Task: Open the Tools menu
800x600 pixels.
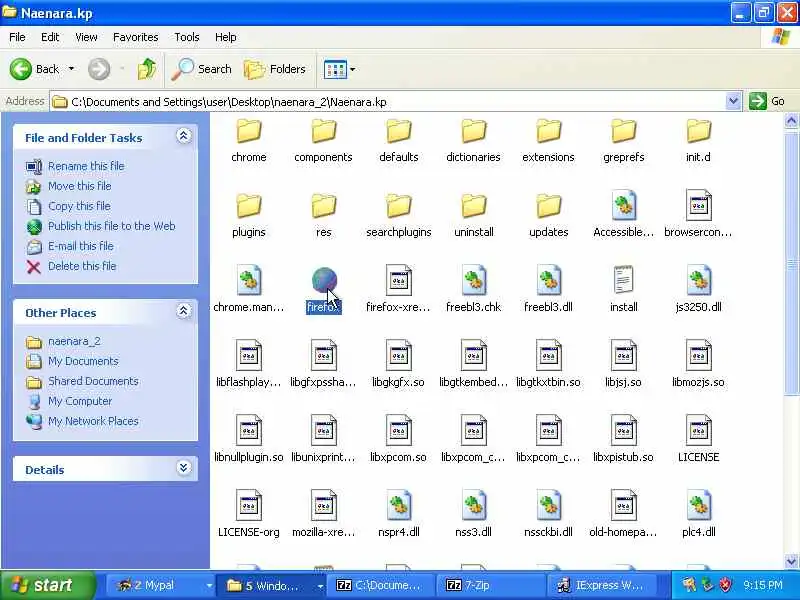Action: [187, 37]
